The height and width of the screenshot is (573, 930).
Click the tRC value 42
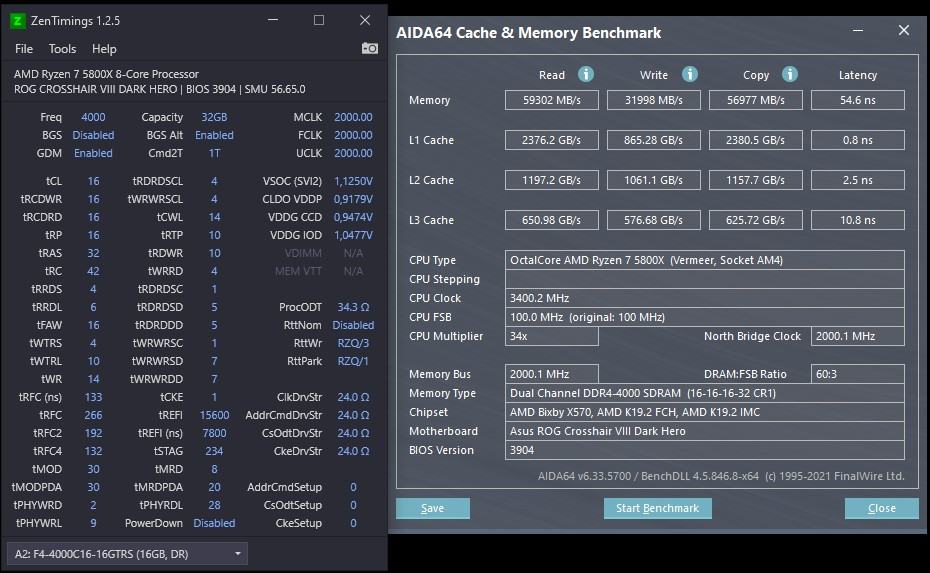coord(93,271)
